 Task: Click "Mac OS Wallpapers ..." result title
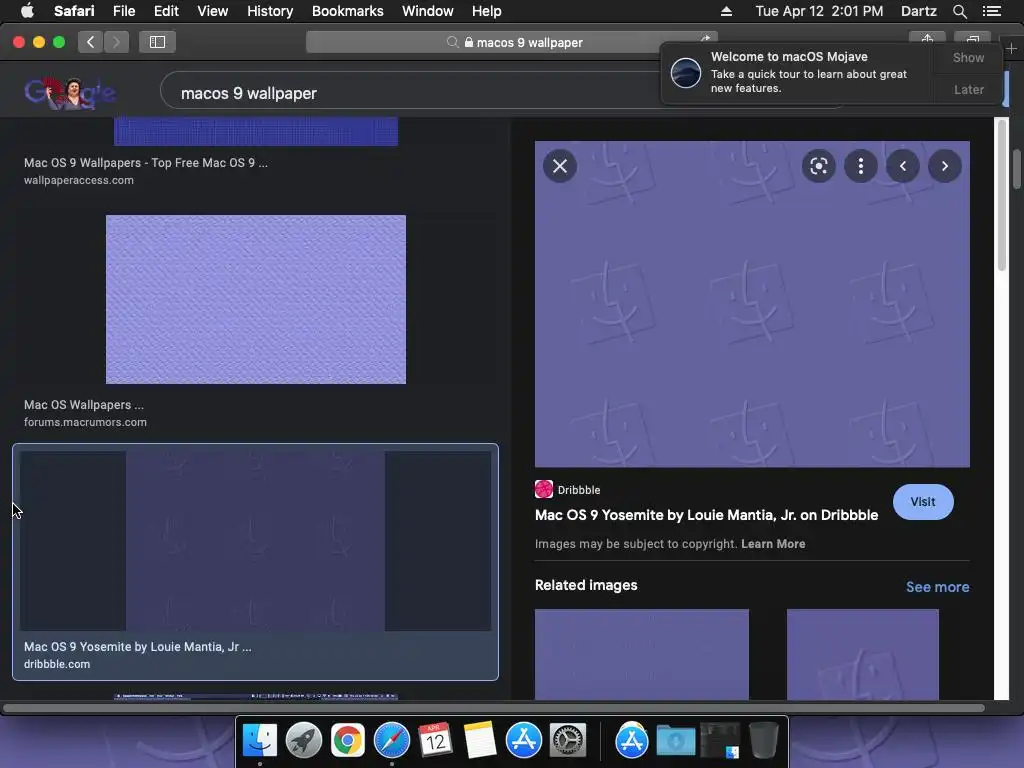click(x=84, y=405)
